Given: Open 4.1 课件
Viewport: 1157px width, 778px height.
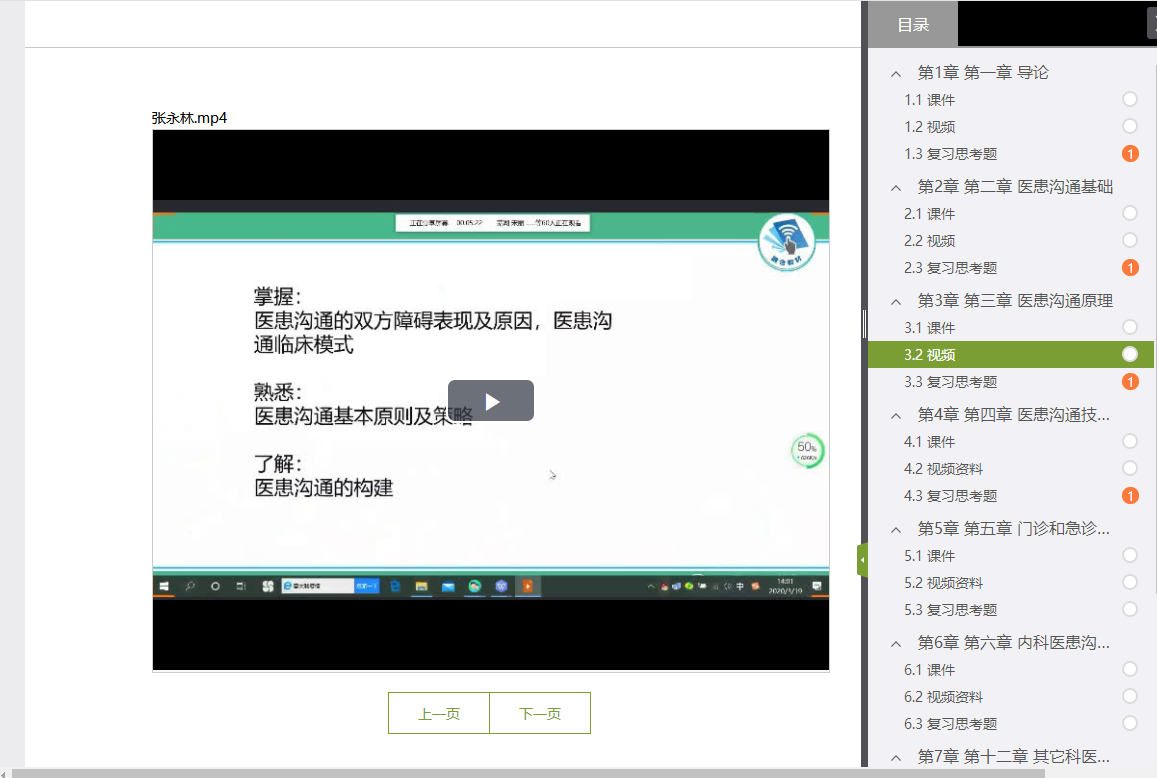Looking at the screenshot, I should point(929,442).
